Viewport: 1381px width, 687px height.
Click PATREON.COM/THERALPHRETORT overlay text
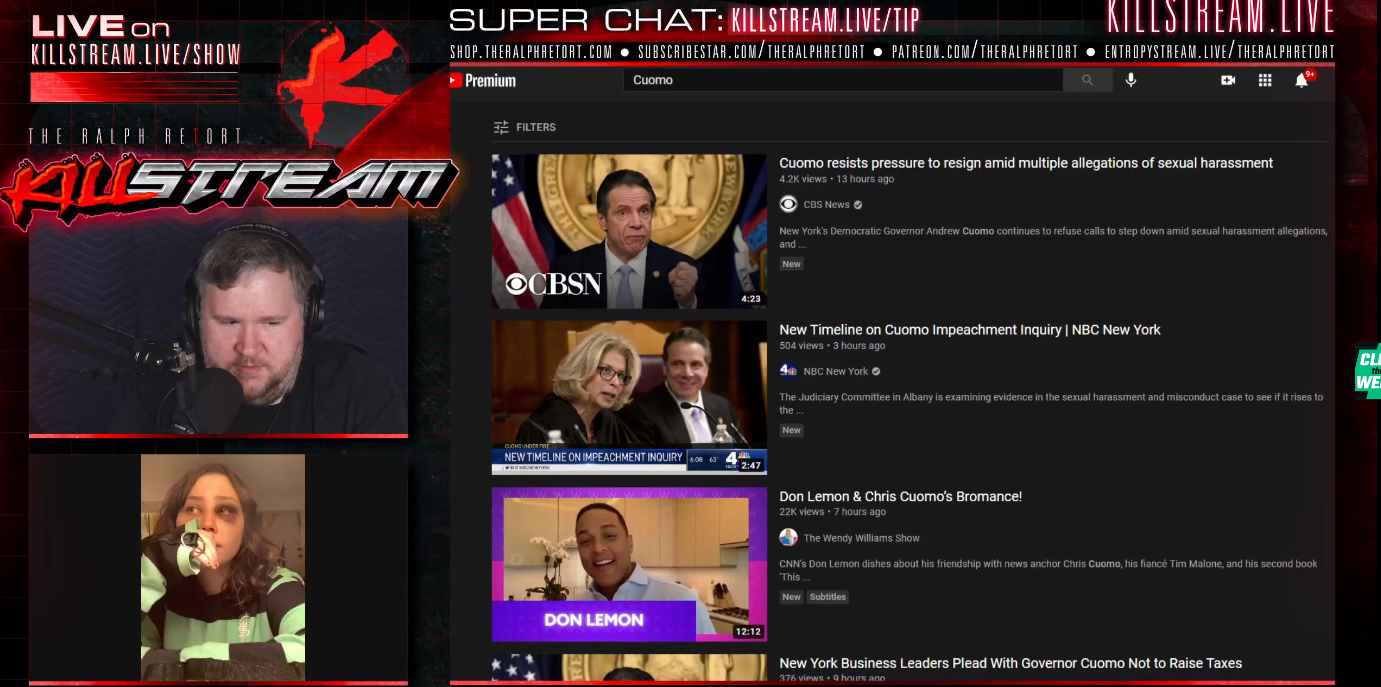tap(985, 52)
